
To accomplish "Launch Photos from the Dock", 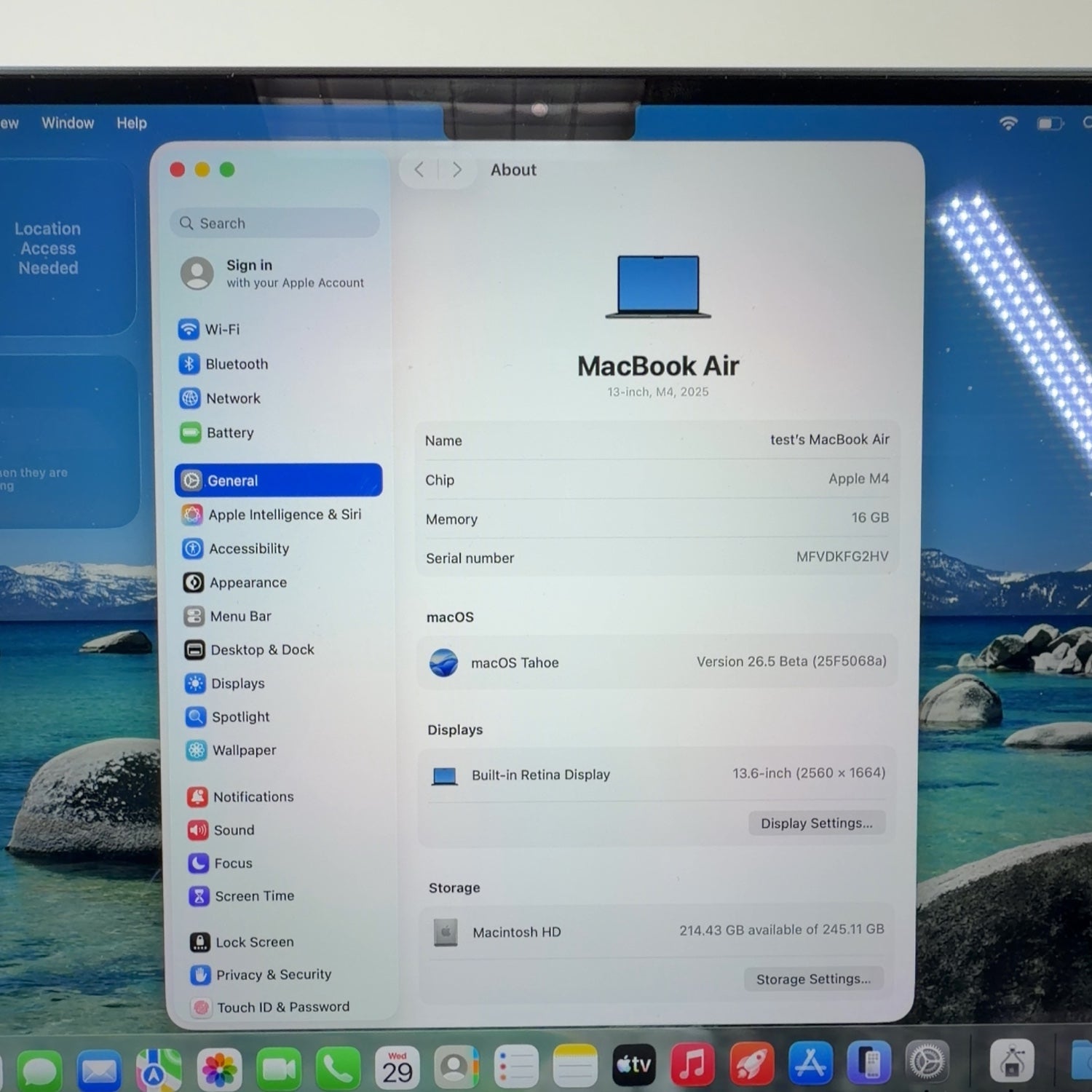I will click(x=219, y=1069).
